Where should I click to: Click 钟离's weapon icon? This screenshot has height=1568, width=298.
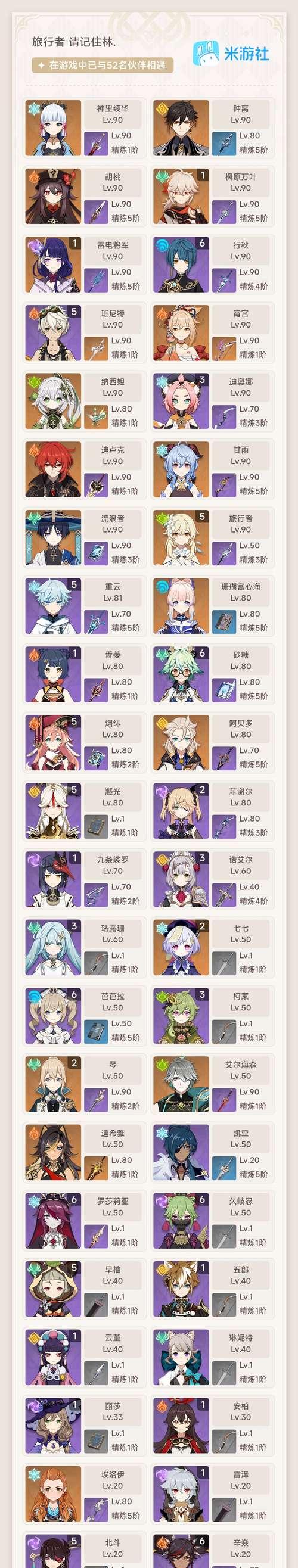point(223,143)
